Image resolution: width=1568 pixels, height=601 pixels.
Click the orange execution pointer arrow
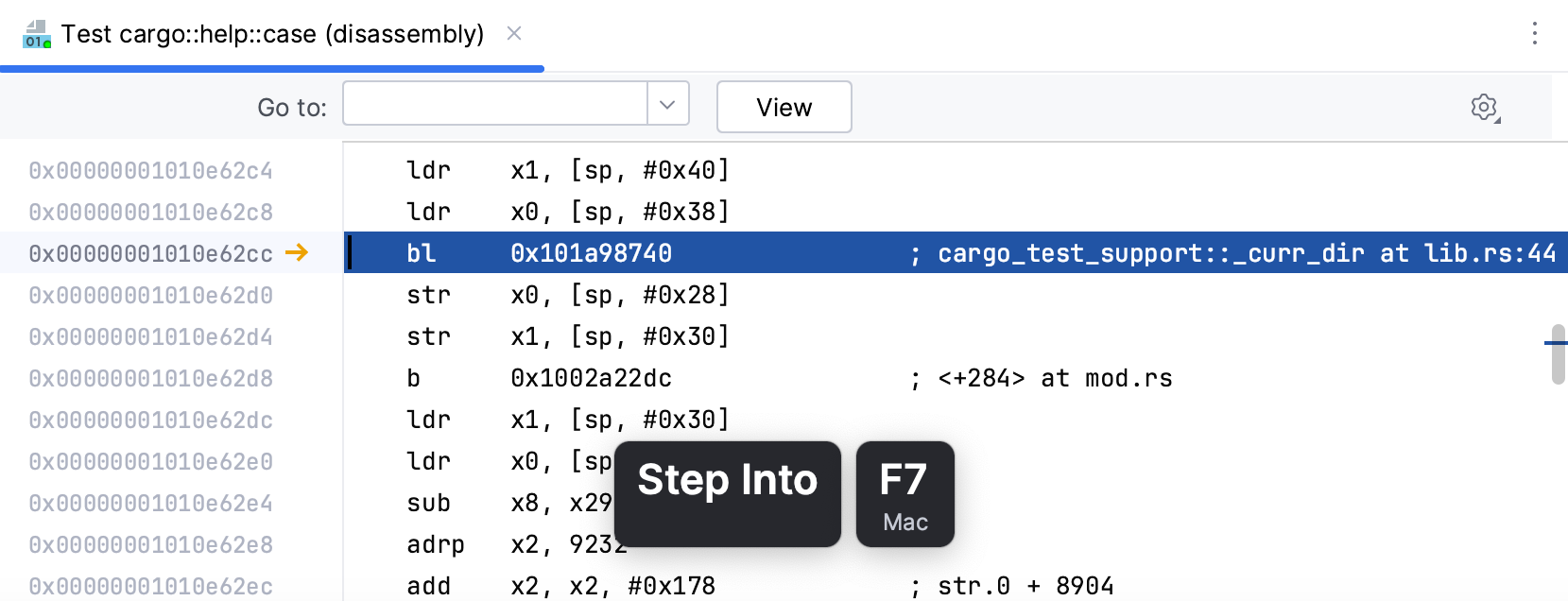[x=297, y=252]
